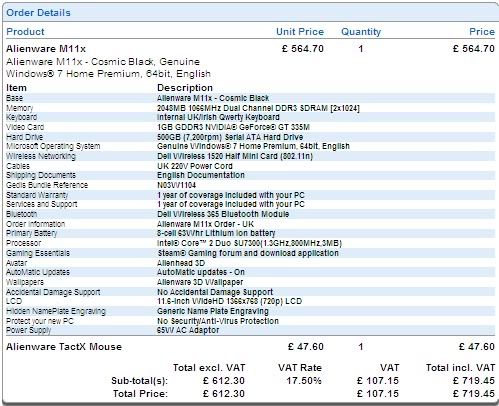
Task: Select 'English Documentation' description
Action: click(201, 175)
